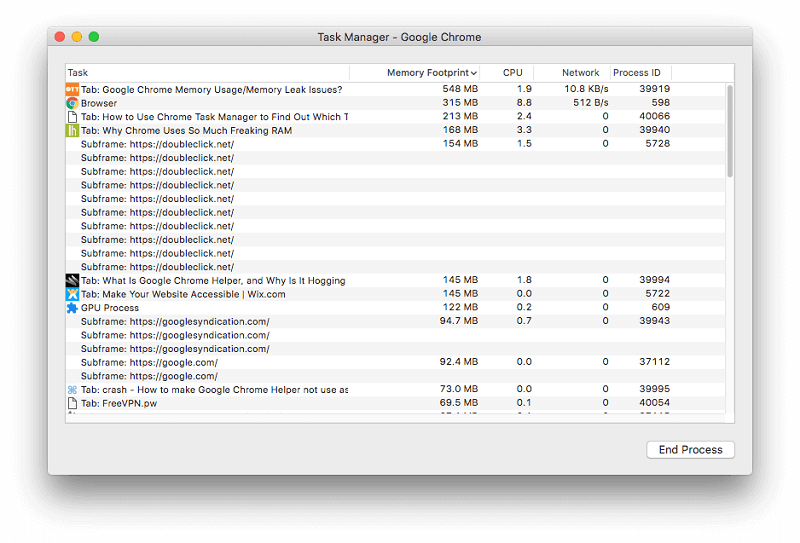
Task: Select Tab: crash - How to make Google Chrome Helper
Action: click(x=395, y=390)
